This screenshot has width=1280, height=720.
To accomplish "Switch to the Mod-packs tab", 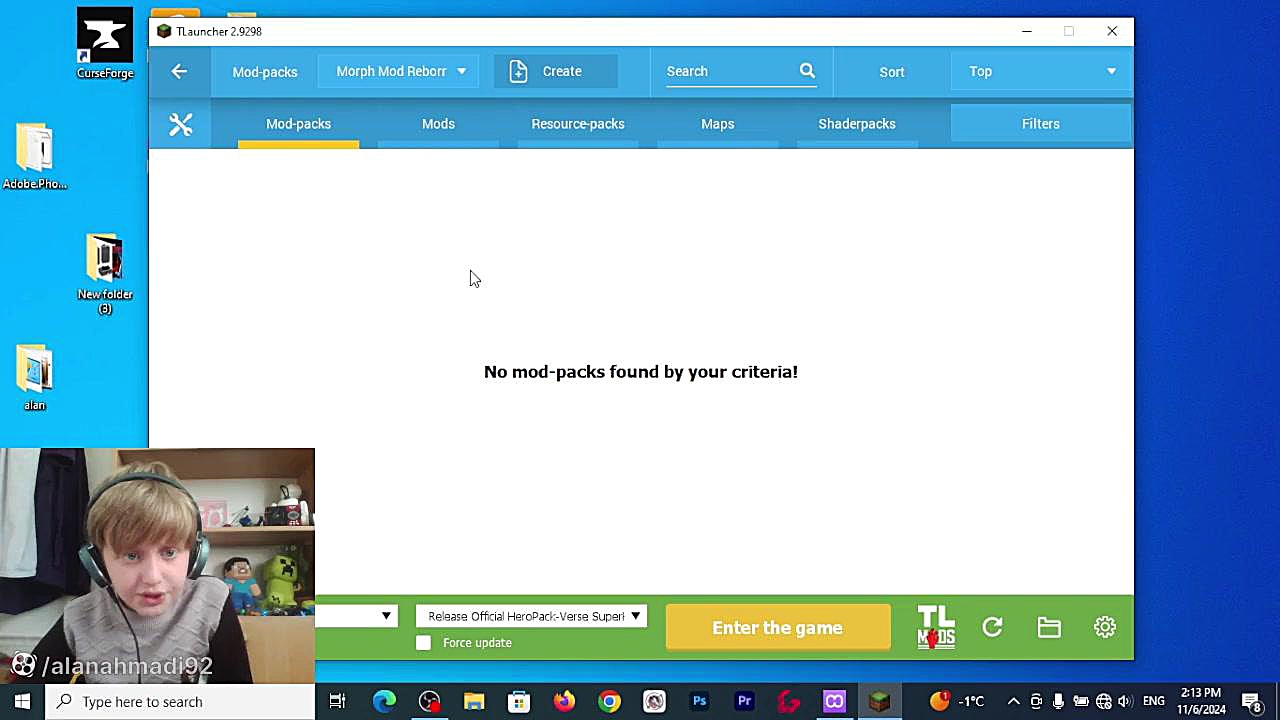I will coord(298,124).
